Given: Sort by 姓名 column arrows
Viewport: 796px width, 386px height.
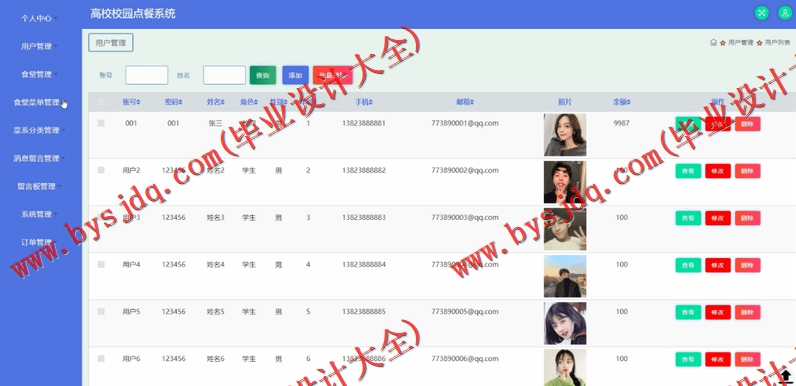Looking at the screenshot, I should [222, 102].
